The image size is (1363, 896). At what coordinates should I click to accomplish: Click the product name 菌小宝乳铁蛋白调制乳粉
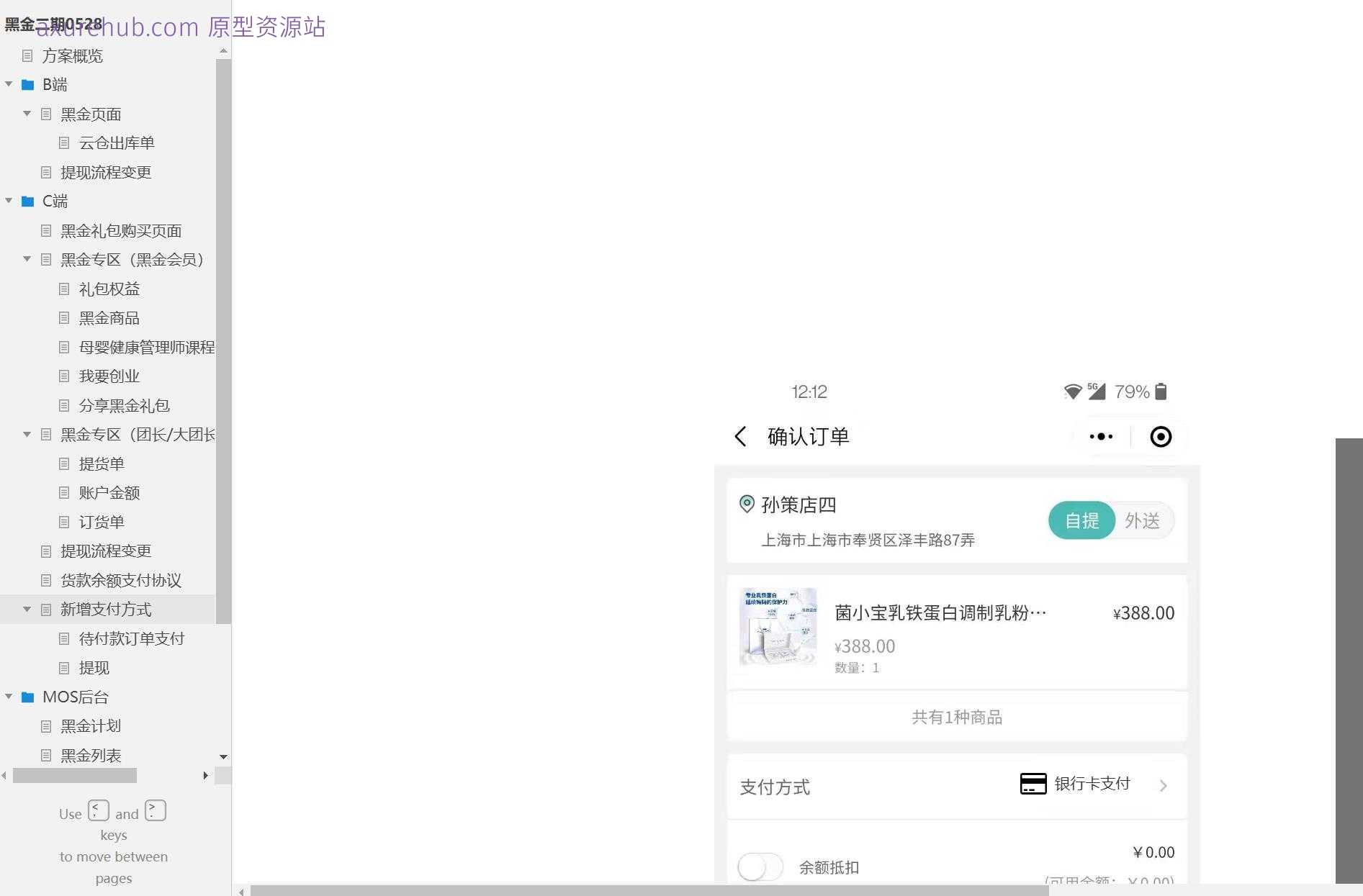pos(936,612)
